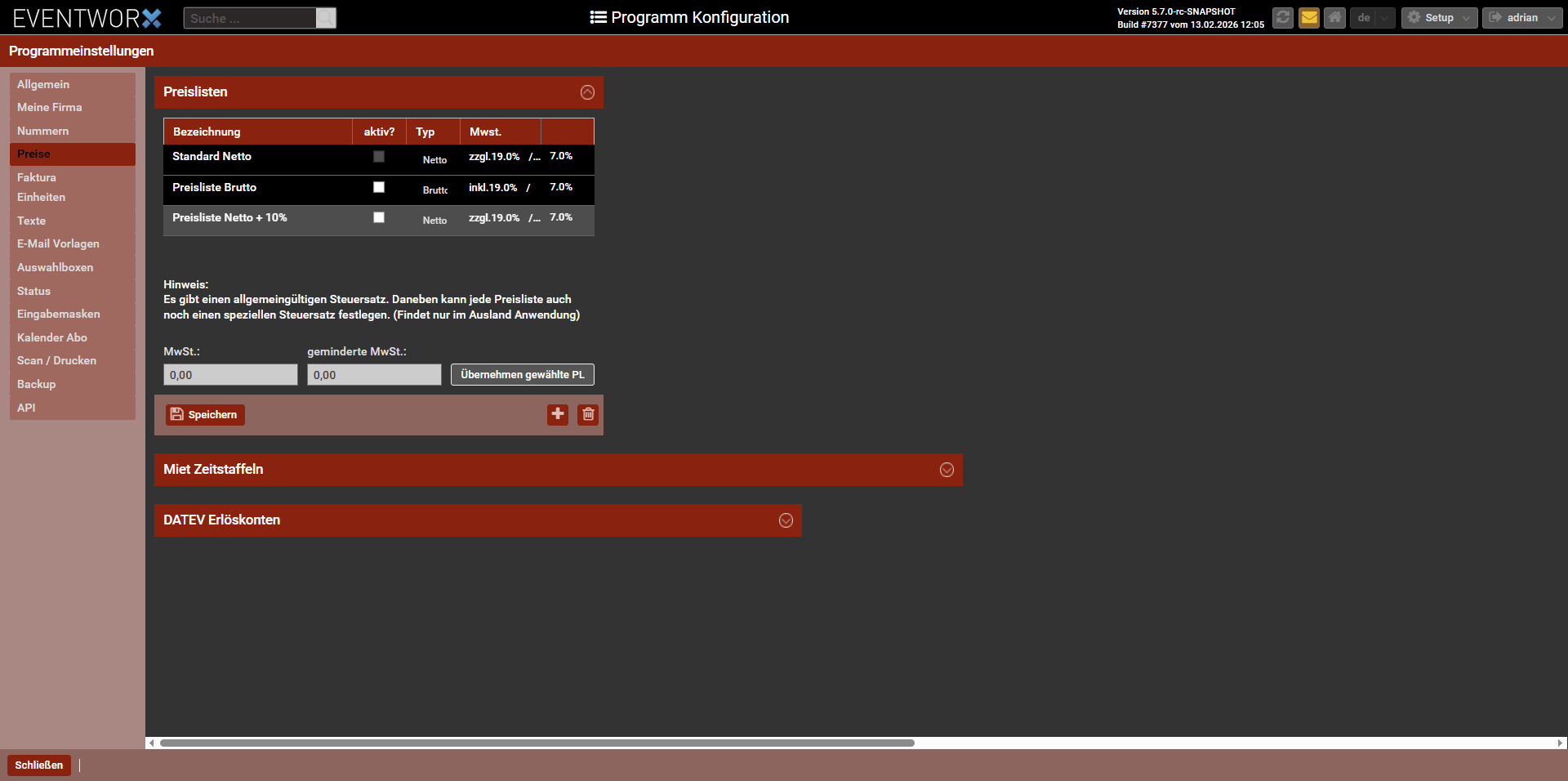
Task: Toggle aktiv checkbox for Preisliste Brutto
Action: (379, 187)
